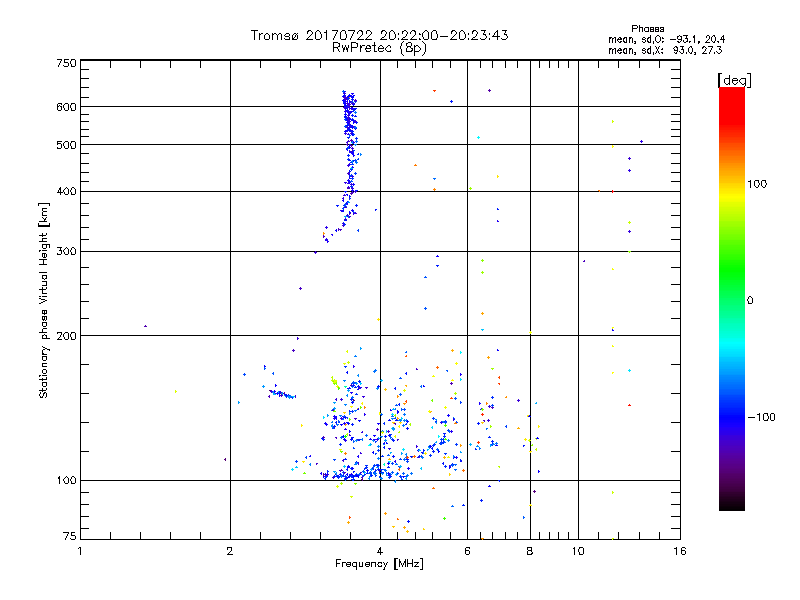The height and width of the screenshot is (600, 800).
Task: Click the y-axis tick label '400'
Action: click(x=66, y=191)
